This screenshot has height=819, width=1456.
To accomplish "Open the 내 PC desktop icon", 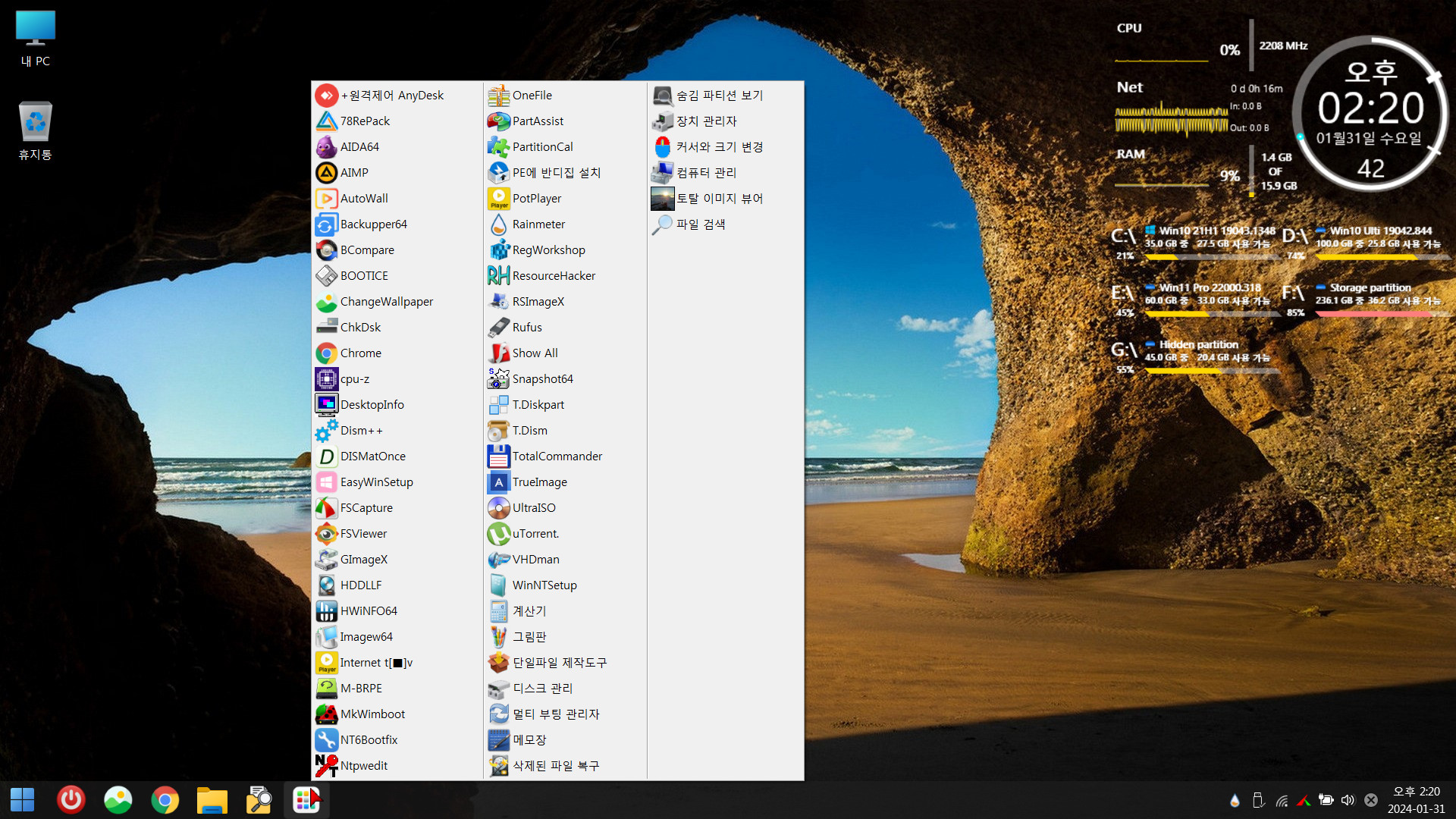I will 36,39.
